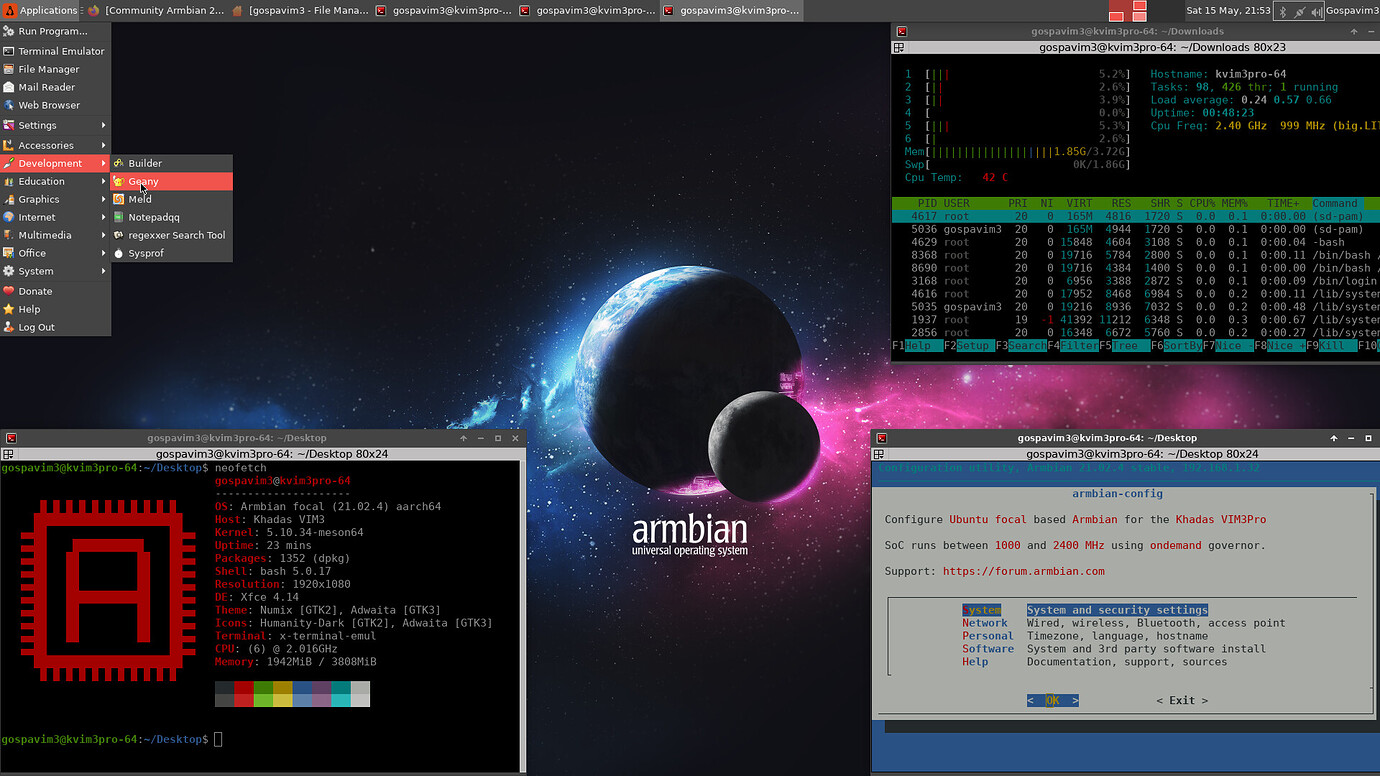Click F9 Kill in the htop function bar
The width and height of the screenshot is (1380, 776).
click(1331, 345)
